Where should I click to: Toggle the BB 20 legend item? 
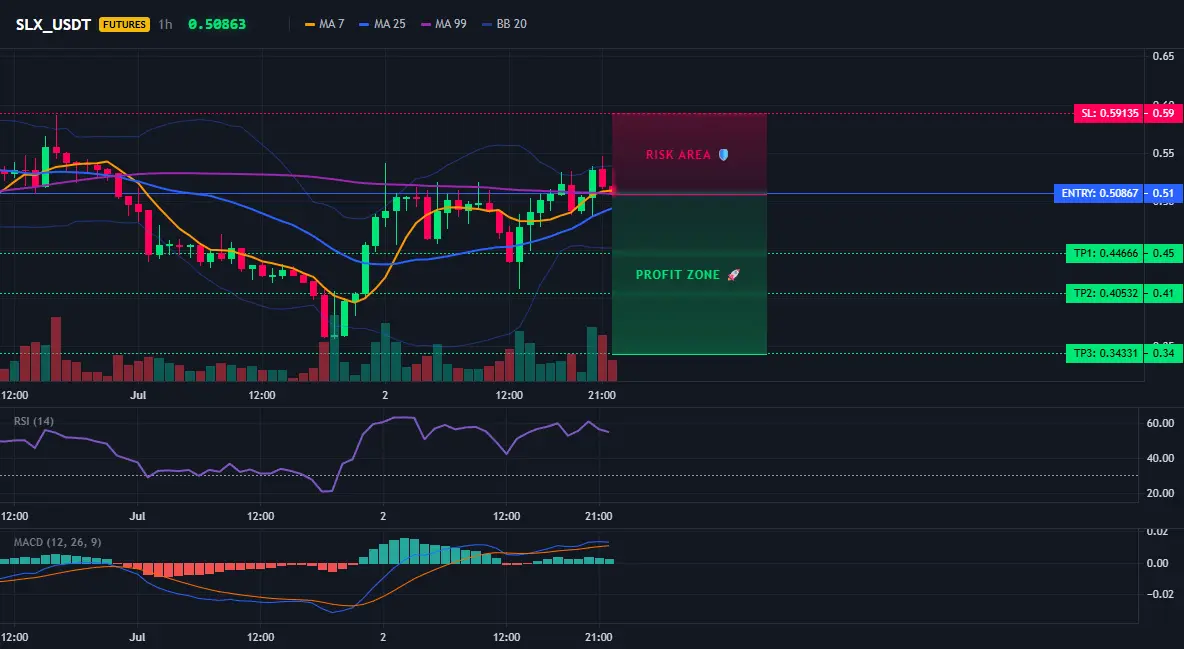504,24
